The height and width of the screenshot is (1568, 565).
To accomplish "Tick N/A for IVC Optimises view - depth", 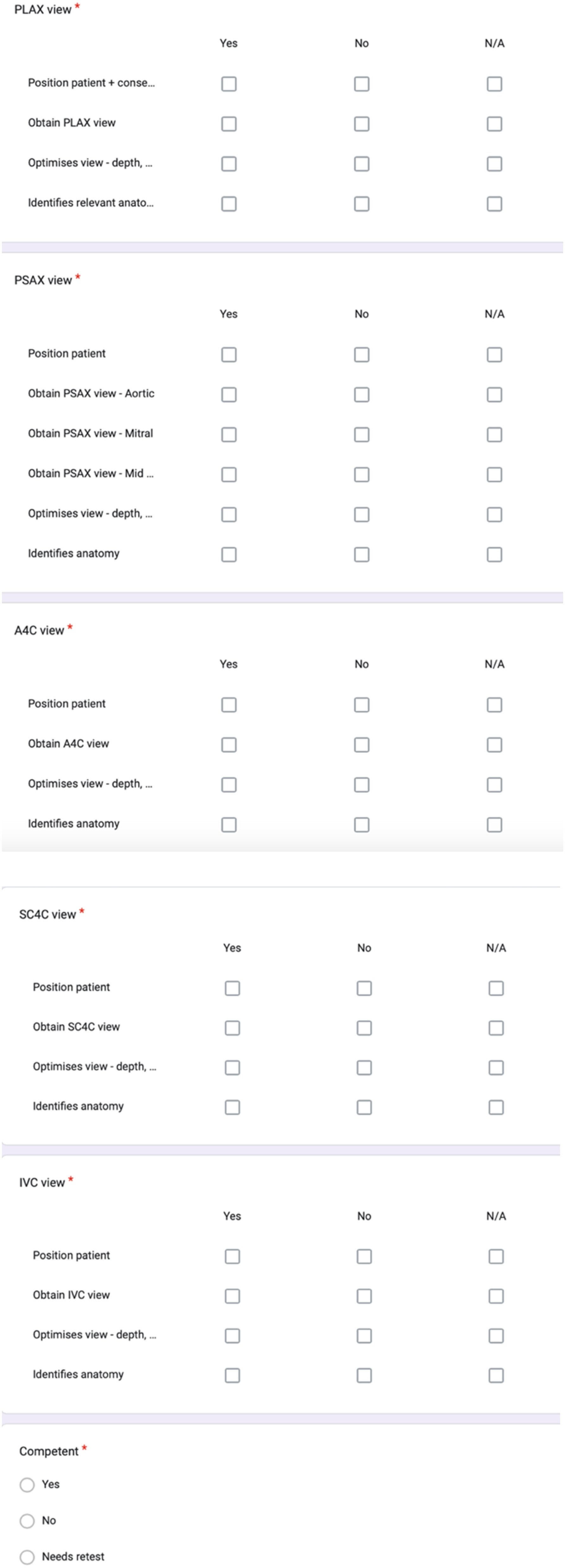I will click(x=496, y=1335).
